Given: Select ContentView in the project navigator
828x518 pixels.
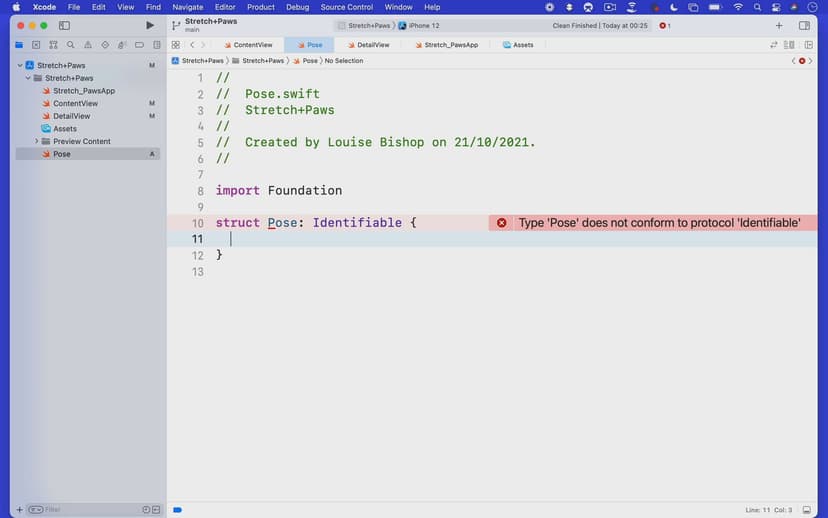Looking at the screenshot, I should (75, 103).
